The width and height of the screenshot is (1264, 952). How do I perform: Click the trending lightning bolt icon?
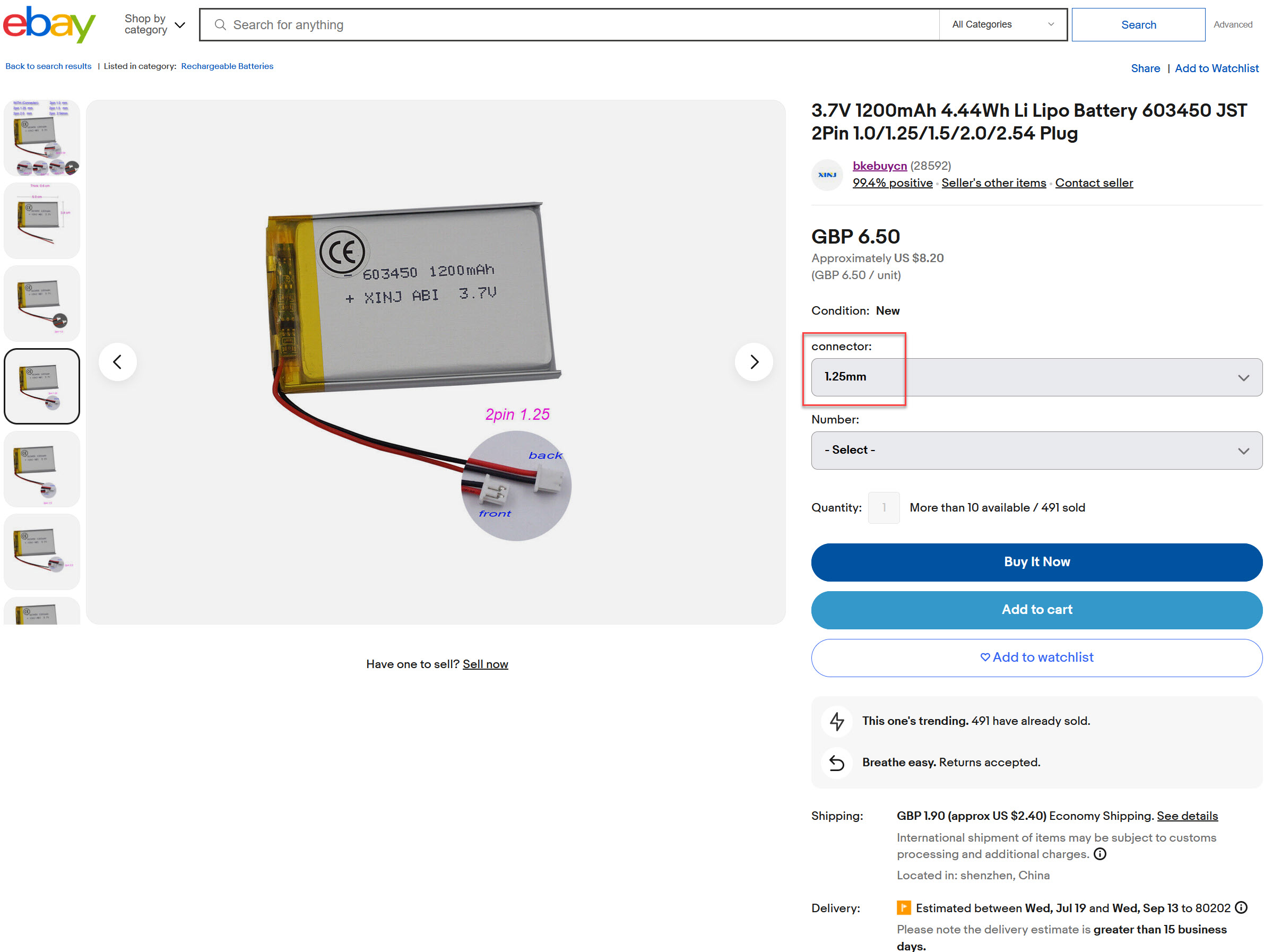point(837,721)
